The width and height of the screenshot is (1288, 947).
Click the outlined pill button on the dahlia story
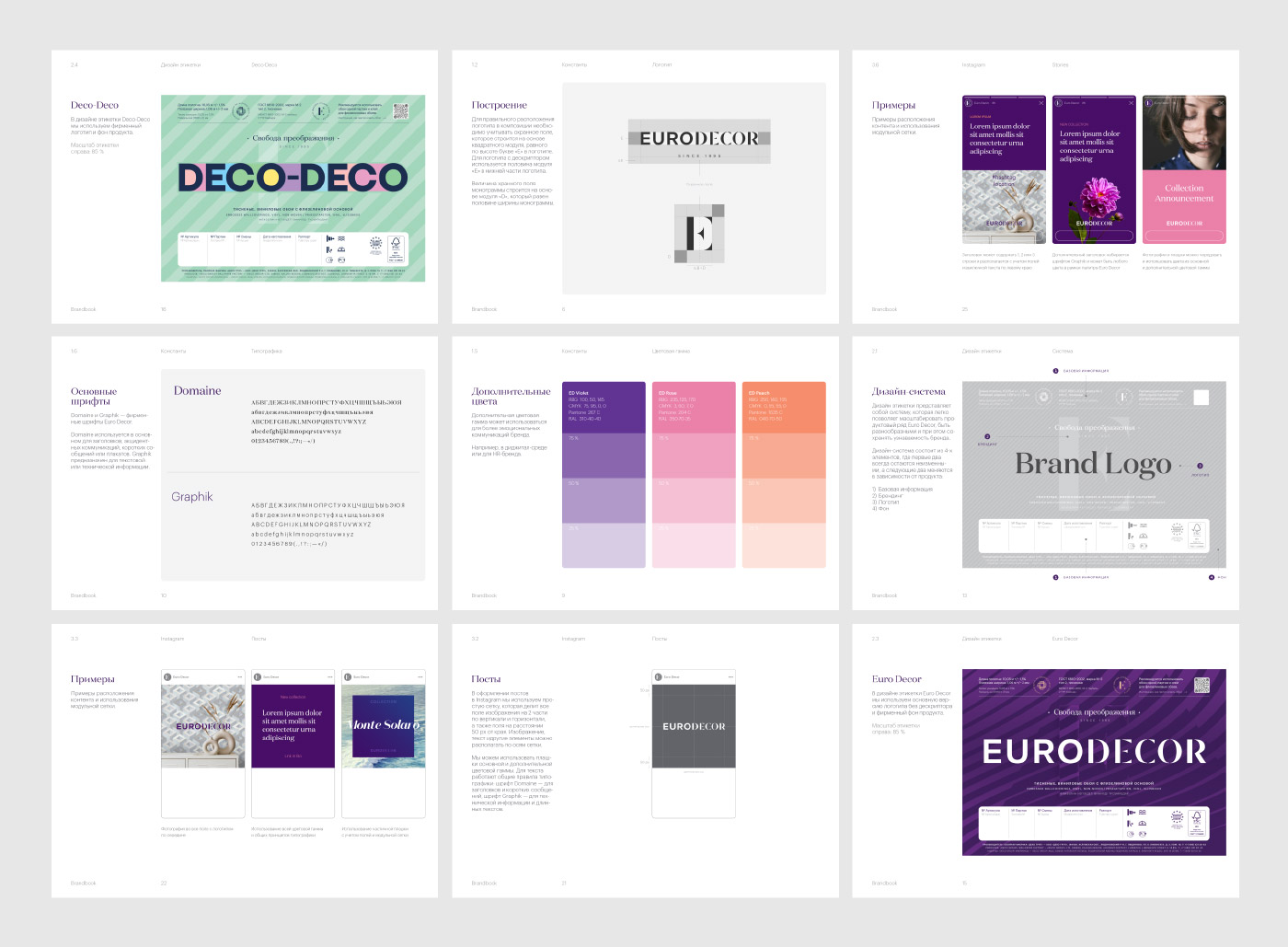[1094, 237]
